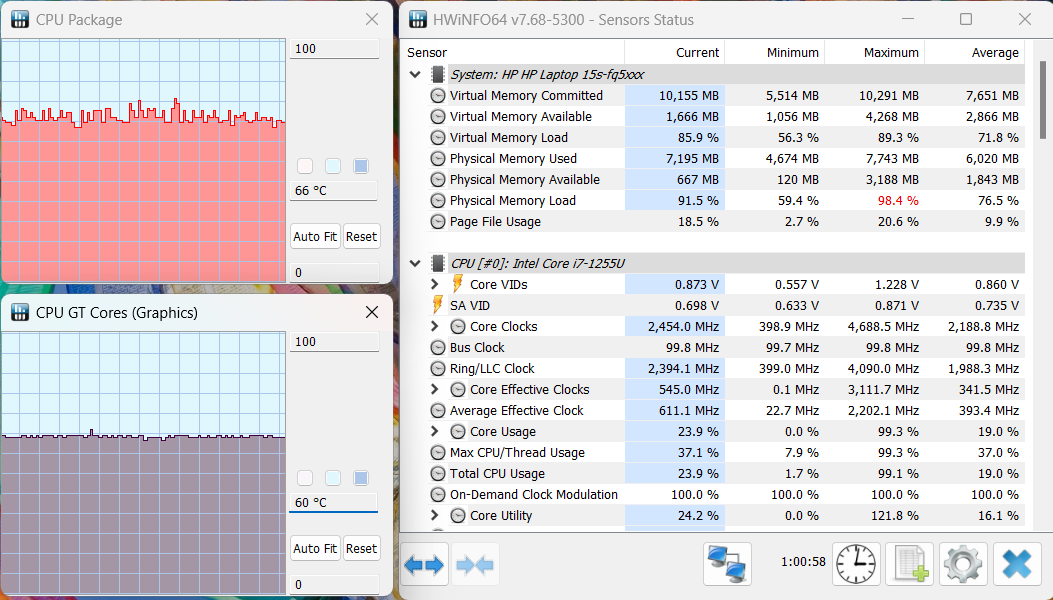Open the network monitors icon
Viewport: 1053px width, 600px height.
tap(727, 564)
